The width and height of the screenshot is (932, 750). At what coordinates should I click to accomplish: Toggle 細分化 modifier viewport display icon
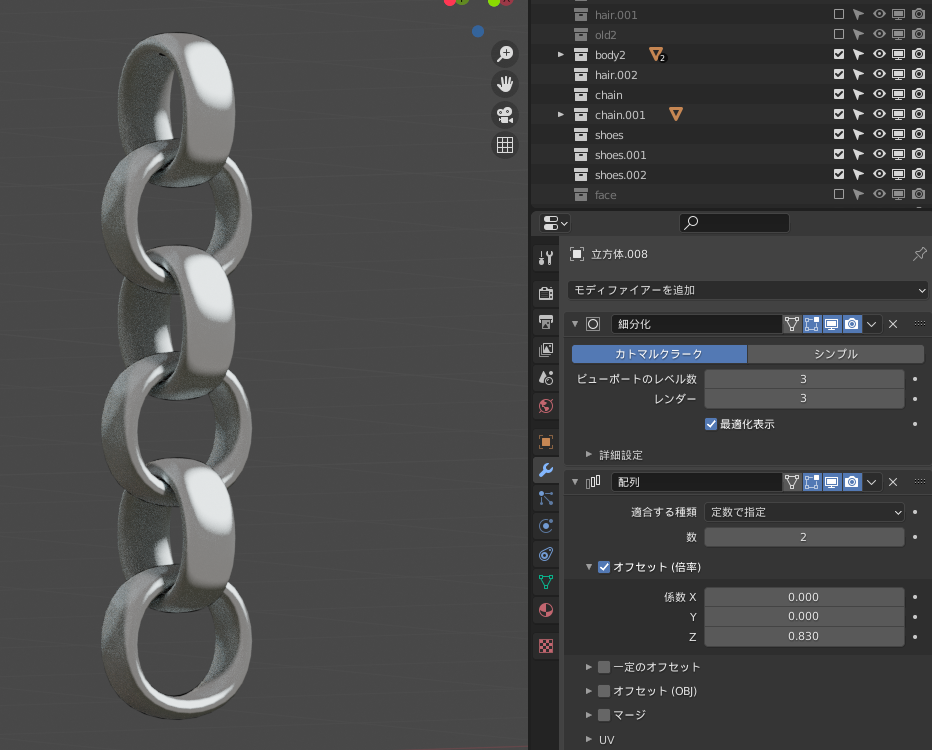tap(832, 324)
